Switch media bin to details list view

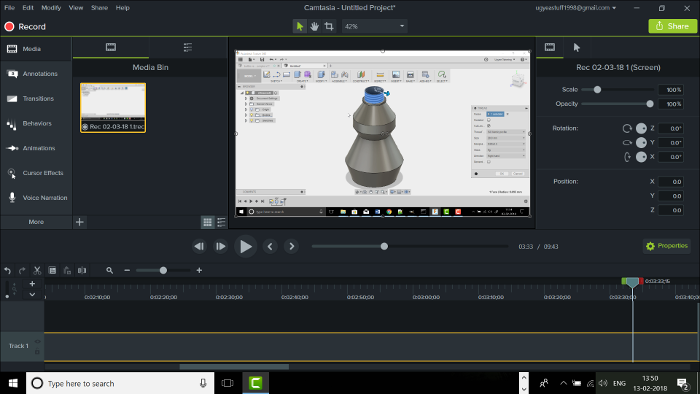pyautogui.click(x=221, y=222)
